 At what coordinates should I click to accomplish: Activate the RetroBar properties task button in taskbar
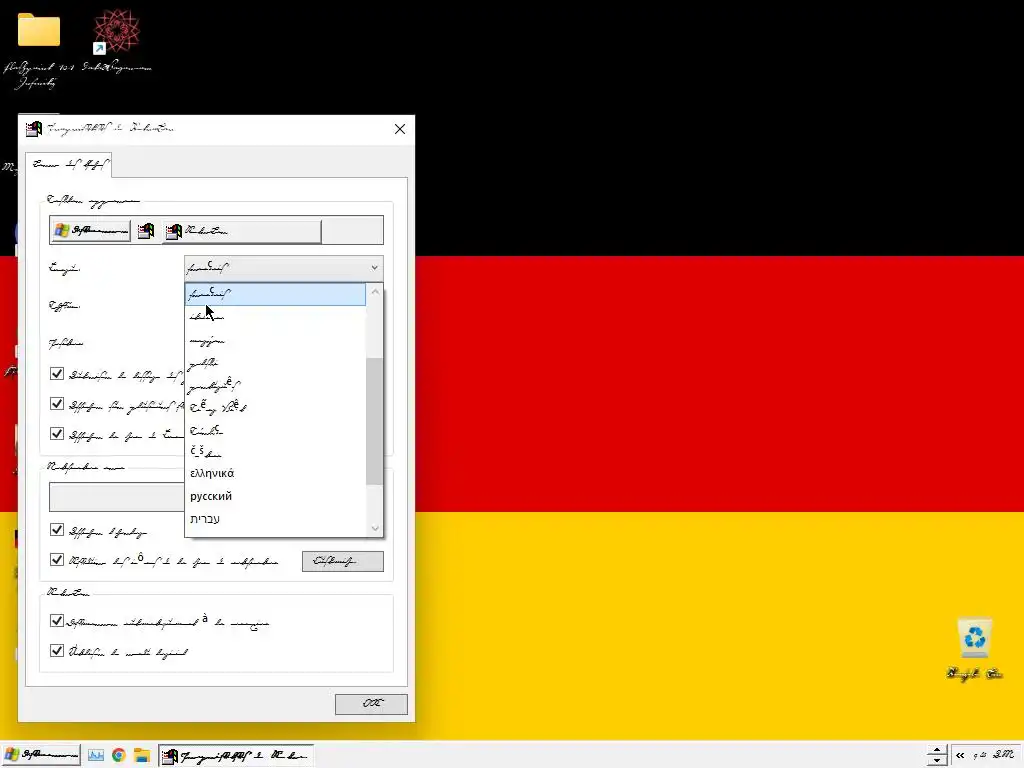pos(236,755)
